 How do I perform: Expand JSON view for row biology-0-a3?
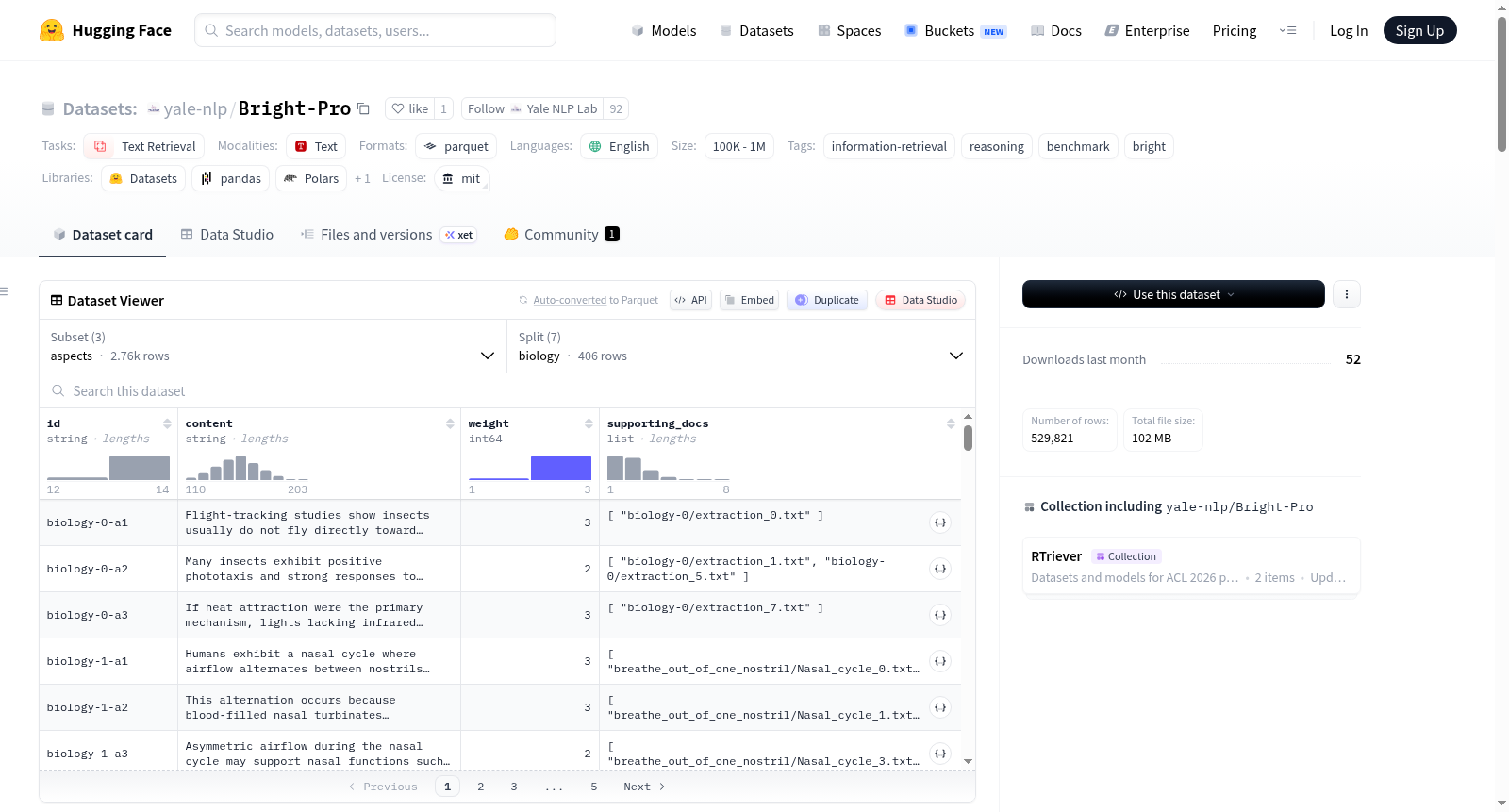pyautogui.click(x=940, y=615)
